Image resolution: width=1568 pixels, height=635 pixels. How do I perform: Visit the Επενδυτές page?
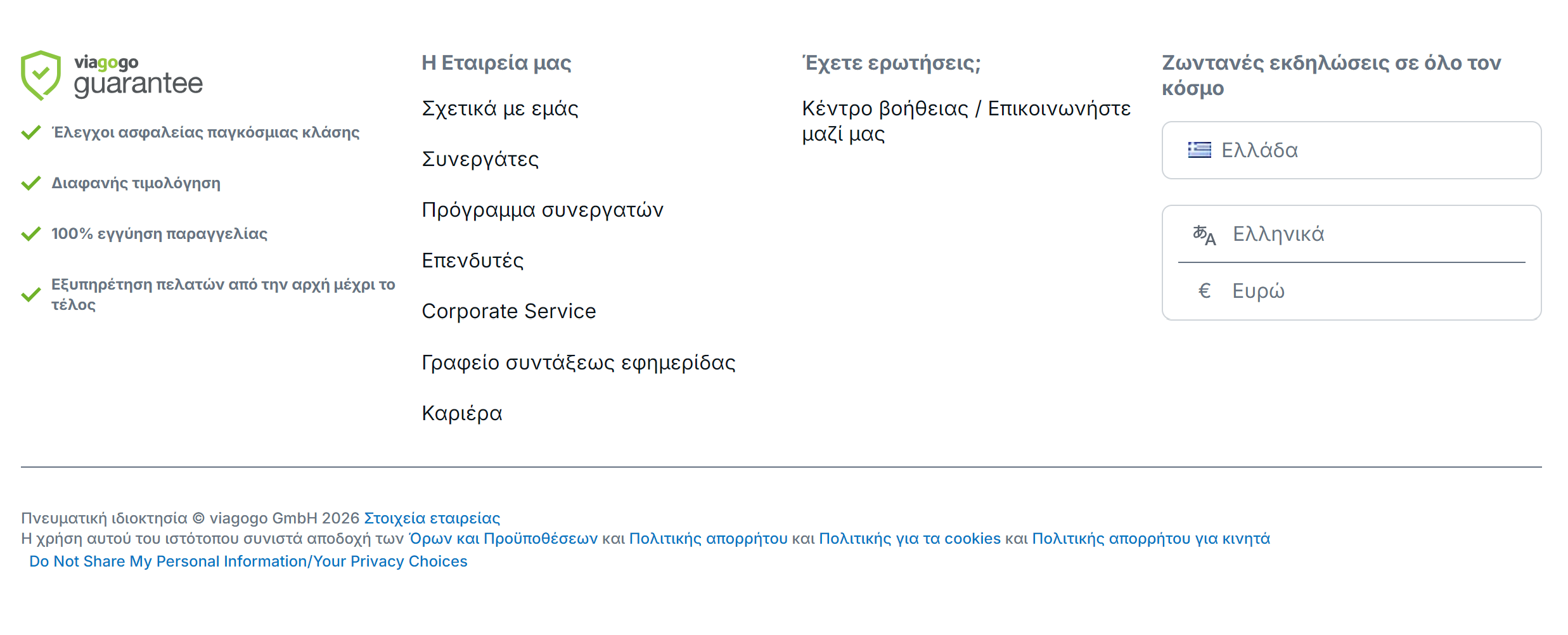click(x=473, y=261)
